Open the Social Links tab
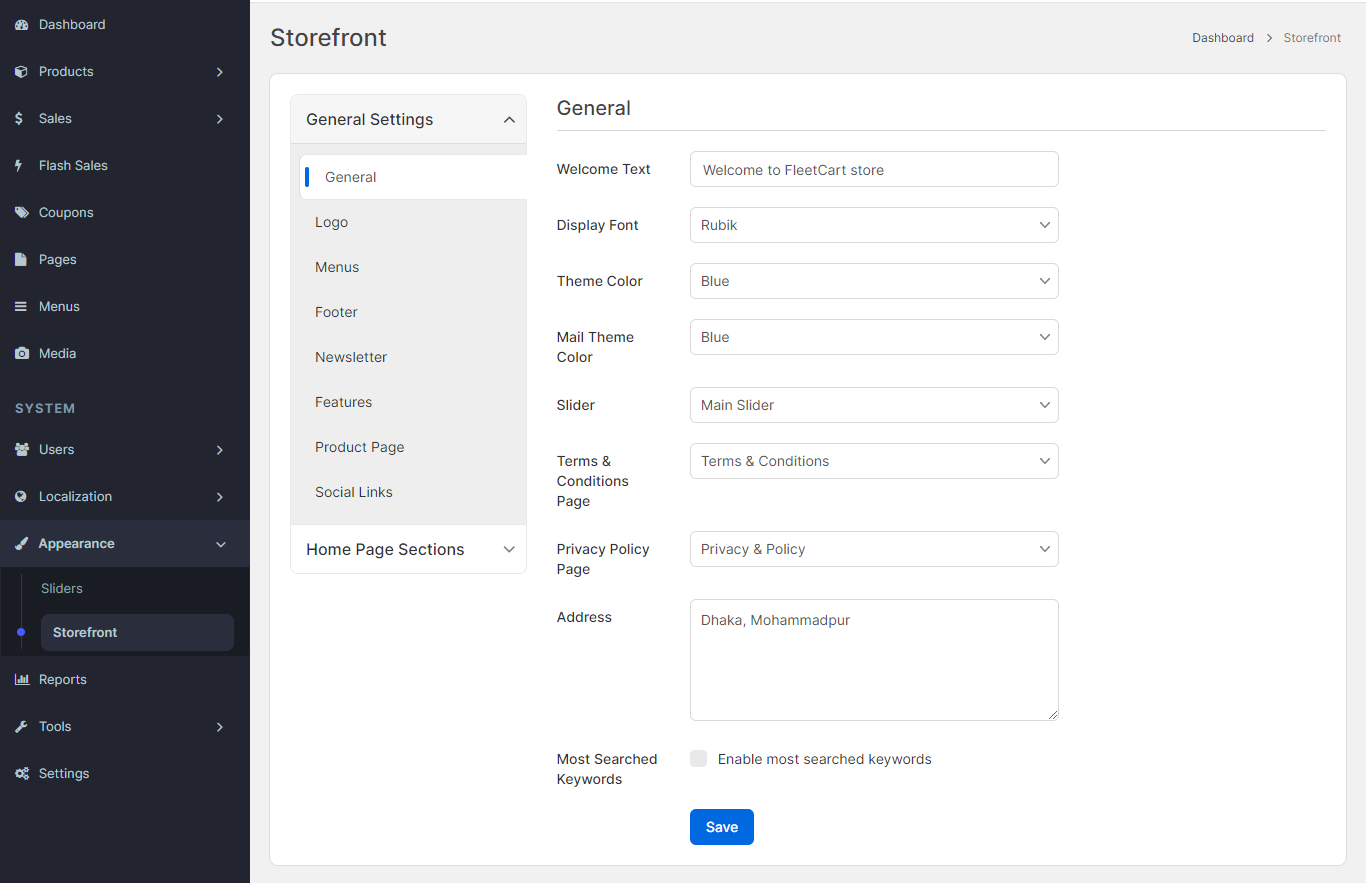Image resolution: width=1366 pixels, height=883 pixels. click(x=353, y=492)
